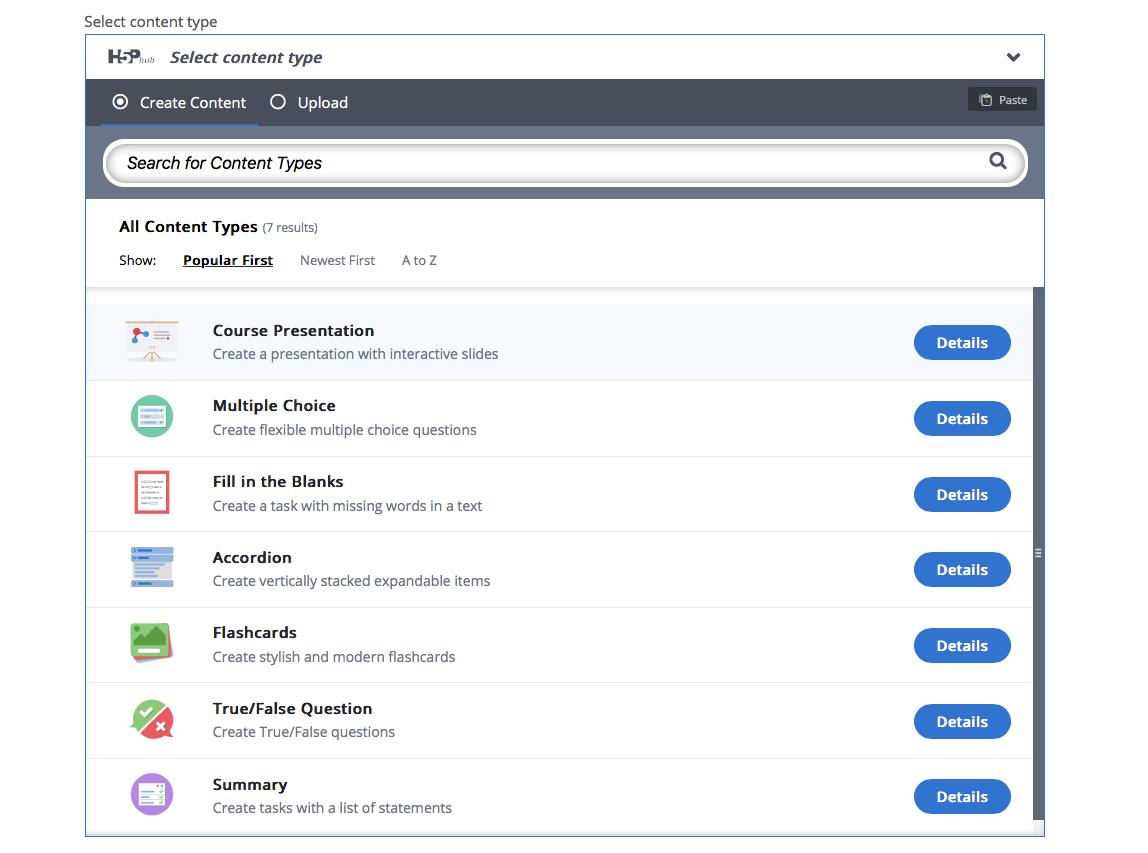Click the 'Select content type' header title
Viewport: 1148px width, 853px height.
(246, 58)
